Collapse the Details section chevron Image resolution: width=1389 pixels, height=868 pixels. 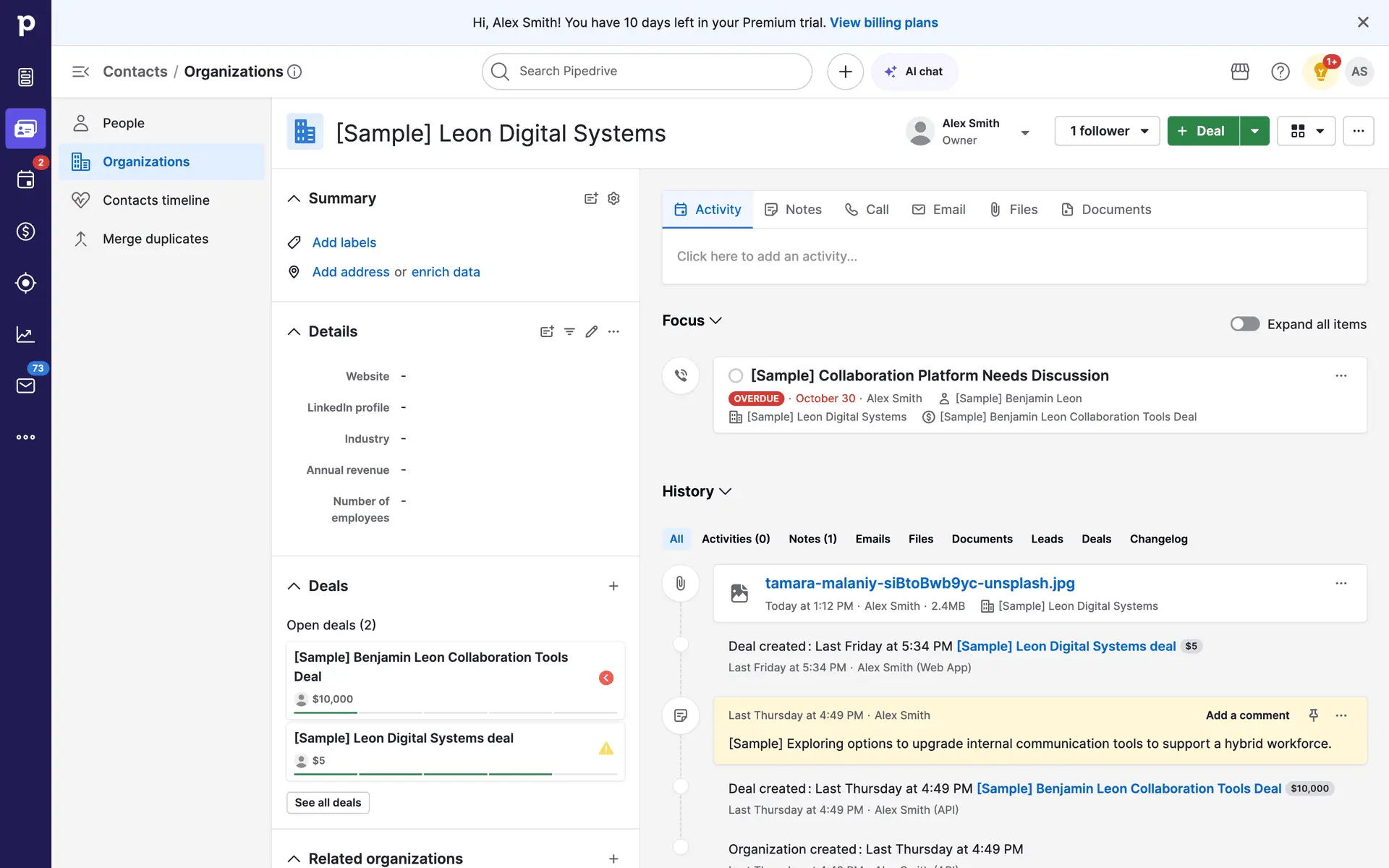click(x=294, y=331)
